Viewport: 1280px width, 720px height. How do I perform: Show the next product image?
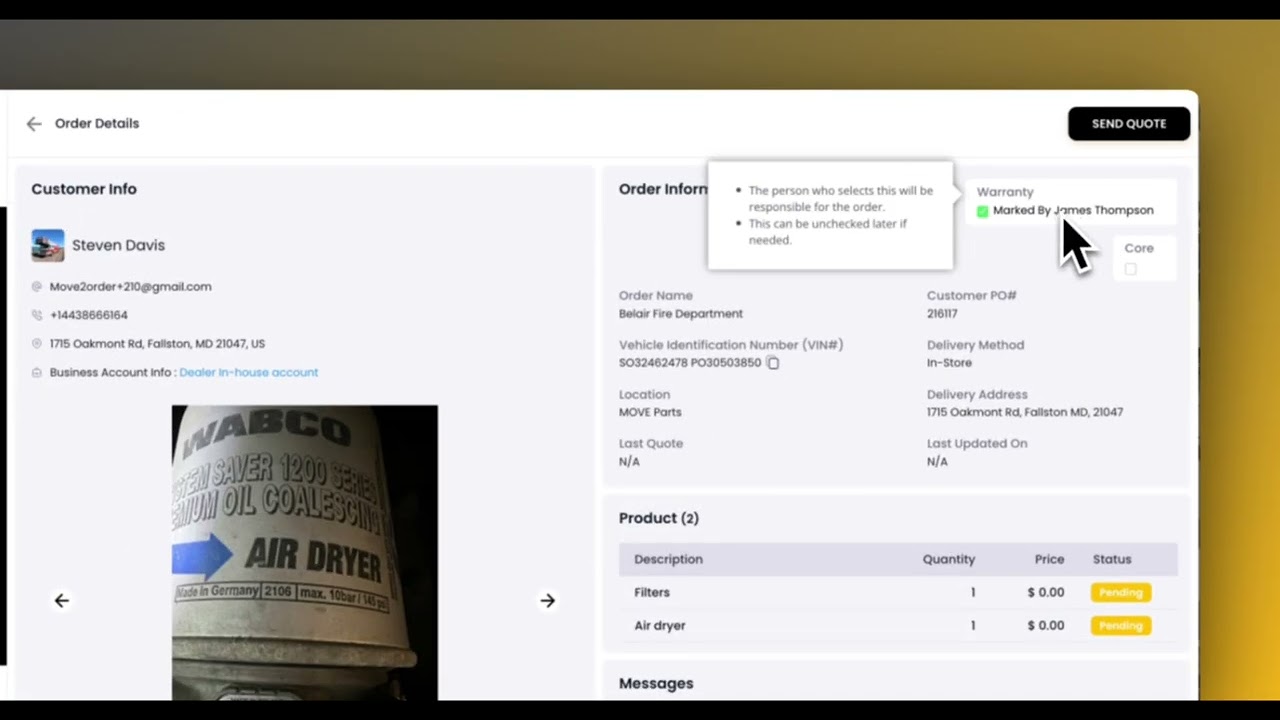pos(547,600)
